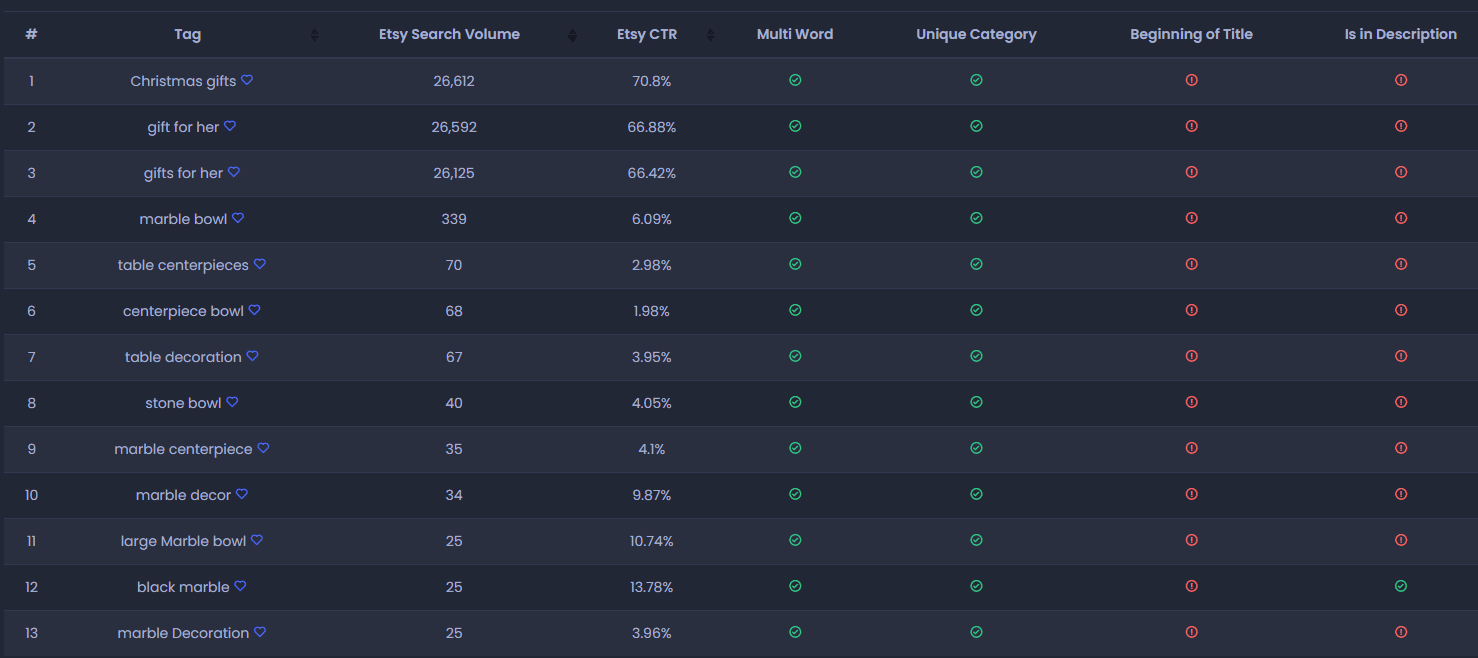
Task: Click Multi Word check icon for 'Christmas gifts'
Action: point(795,80)
